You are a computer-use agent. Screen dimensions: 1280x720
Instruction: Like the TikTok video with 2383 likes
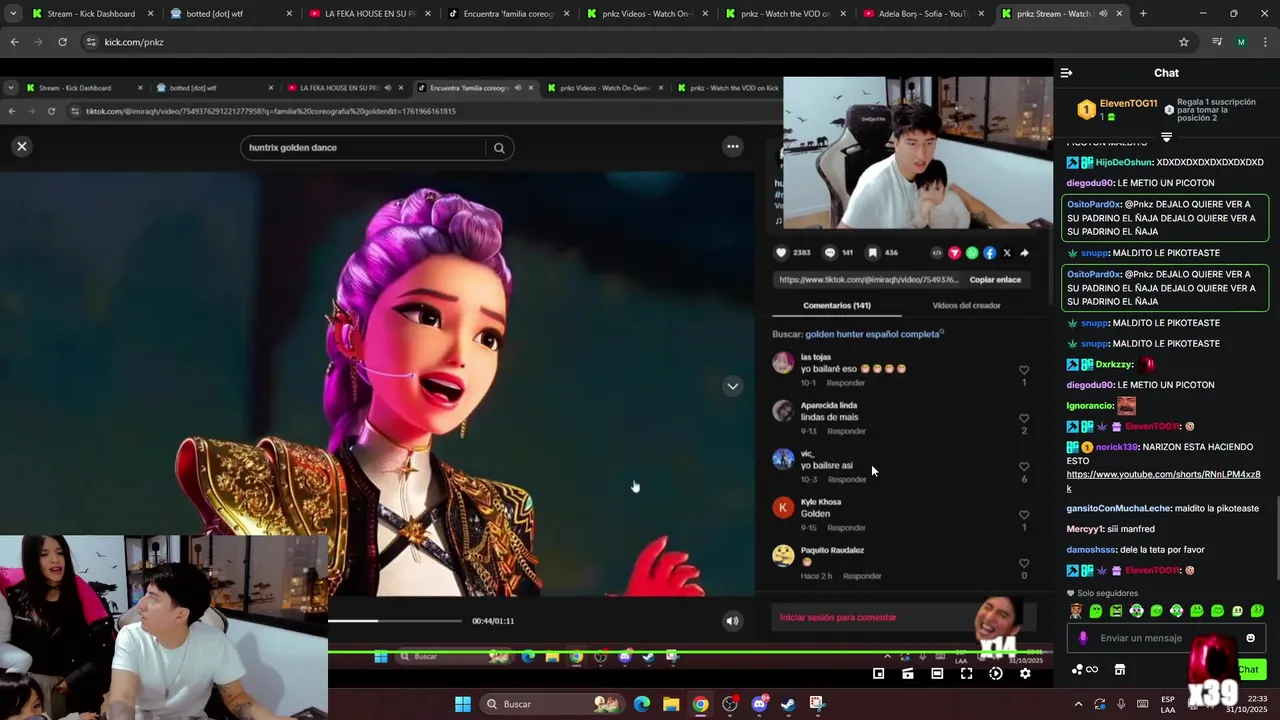point(782,253)
